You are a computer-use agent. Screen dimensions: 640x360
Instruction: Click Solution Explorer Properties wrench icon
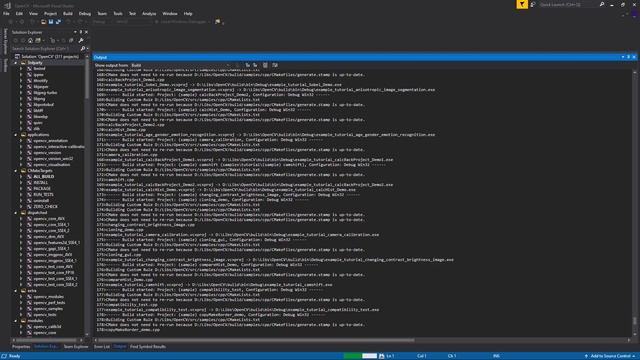click(81, 40)
